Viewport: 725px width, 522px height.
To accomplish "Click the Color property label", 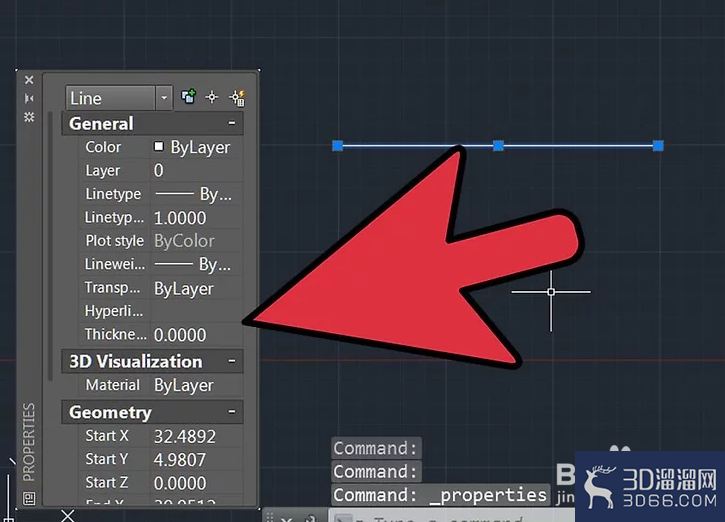I will tap(103, 147).
